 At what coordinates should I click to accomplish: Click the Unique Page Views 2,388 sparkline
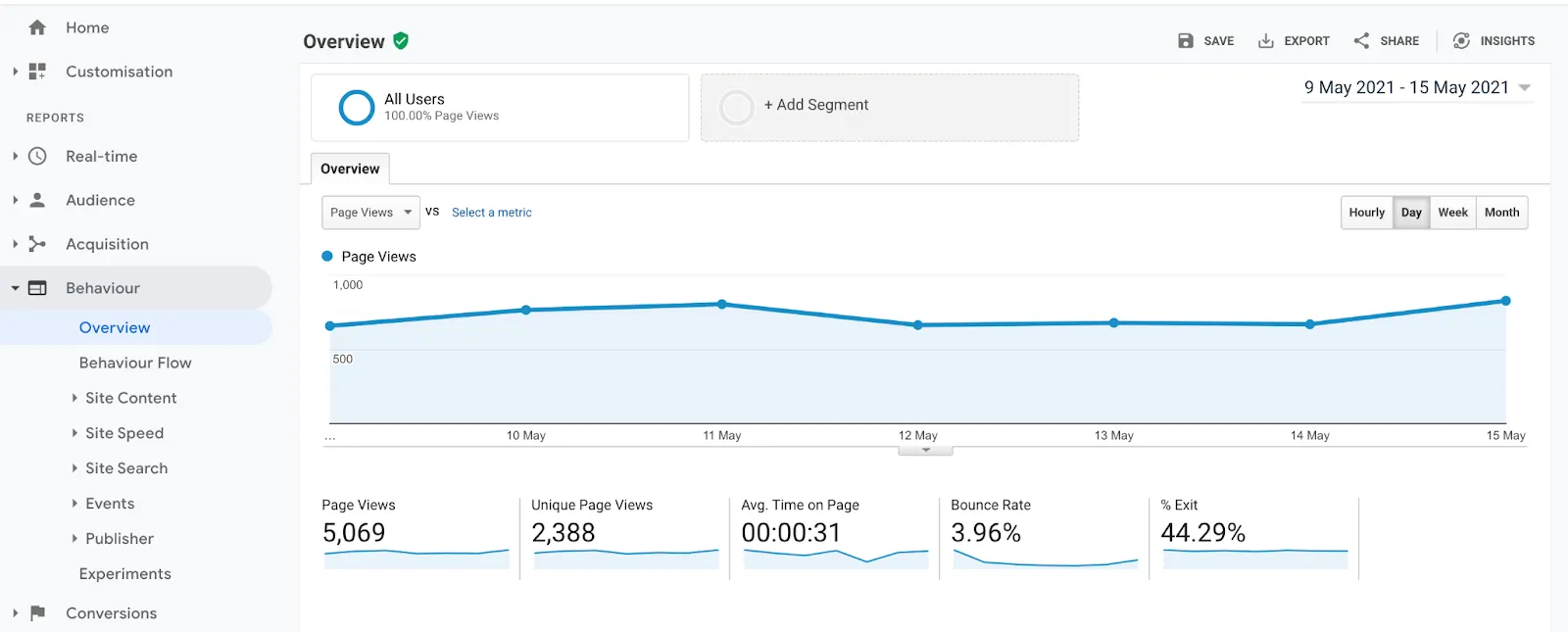click(x=626, y=559)
